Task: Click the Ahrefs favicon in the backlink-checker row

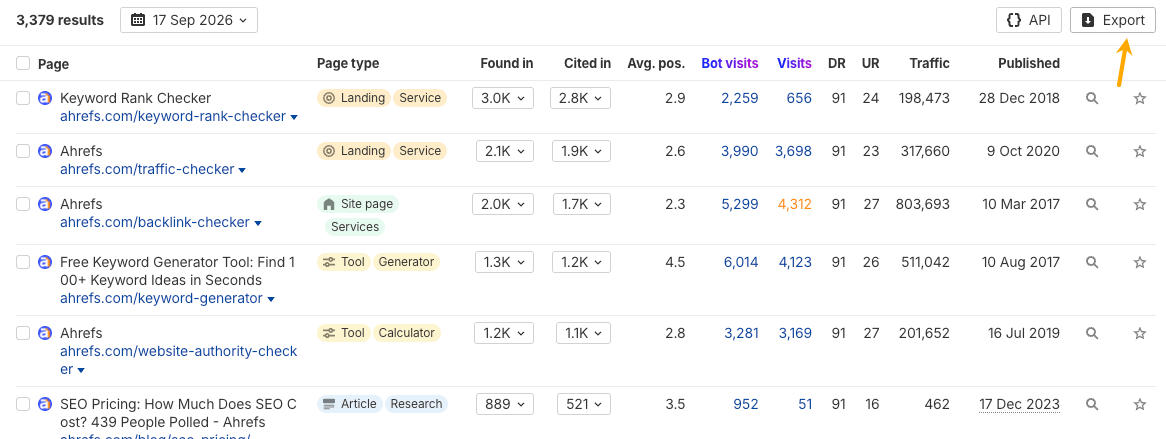Action: click(x=45, y=204)
